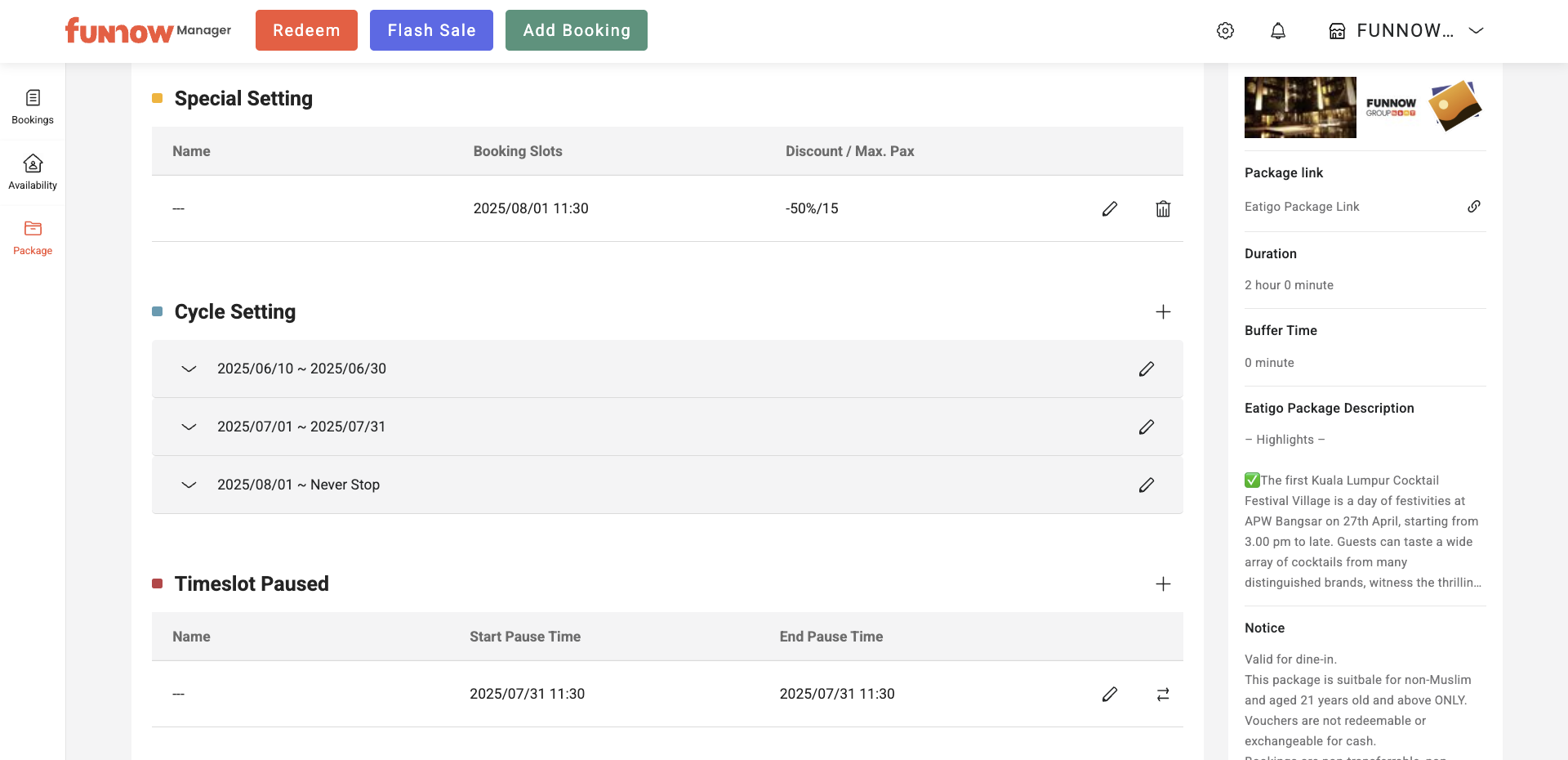Open the restaurant interior photo thumbnail
1568x760 pixels.
[1300, 107]
